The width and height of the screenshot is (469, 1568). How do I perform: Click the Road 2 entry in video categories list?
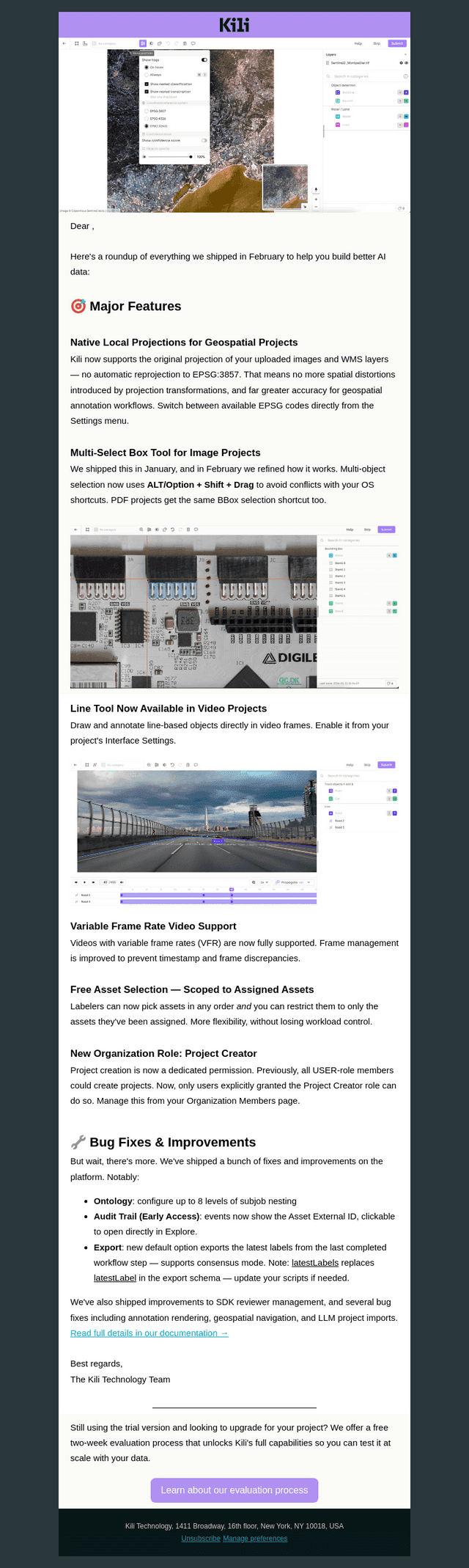tap(339, 821)
